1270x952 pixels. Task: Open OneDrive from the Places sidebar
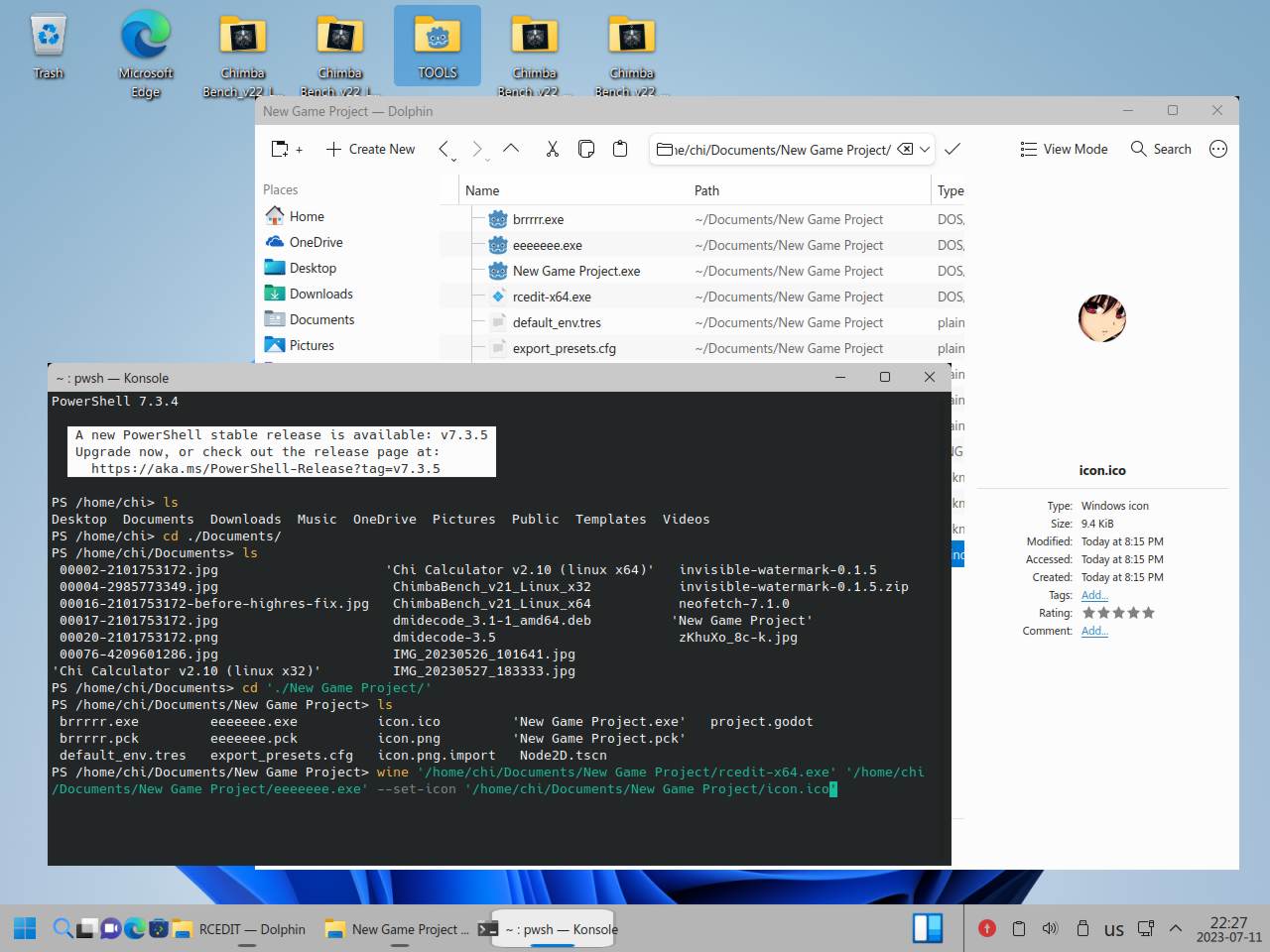pos(316,242)
